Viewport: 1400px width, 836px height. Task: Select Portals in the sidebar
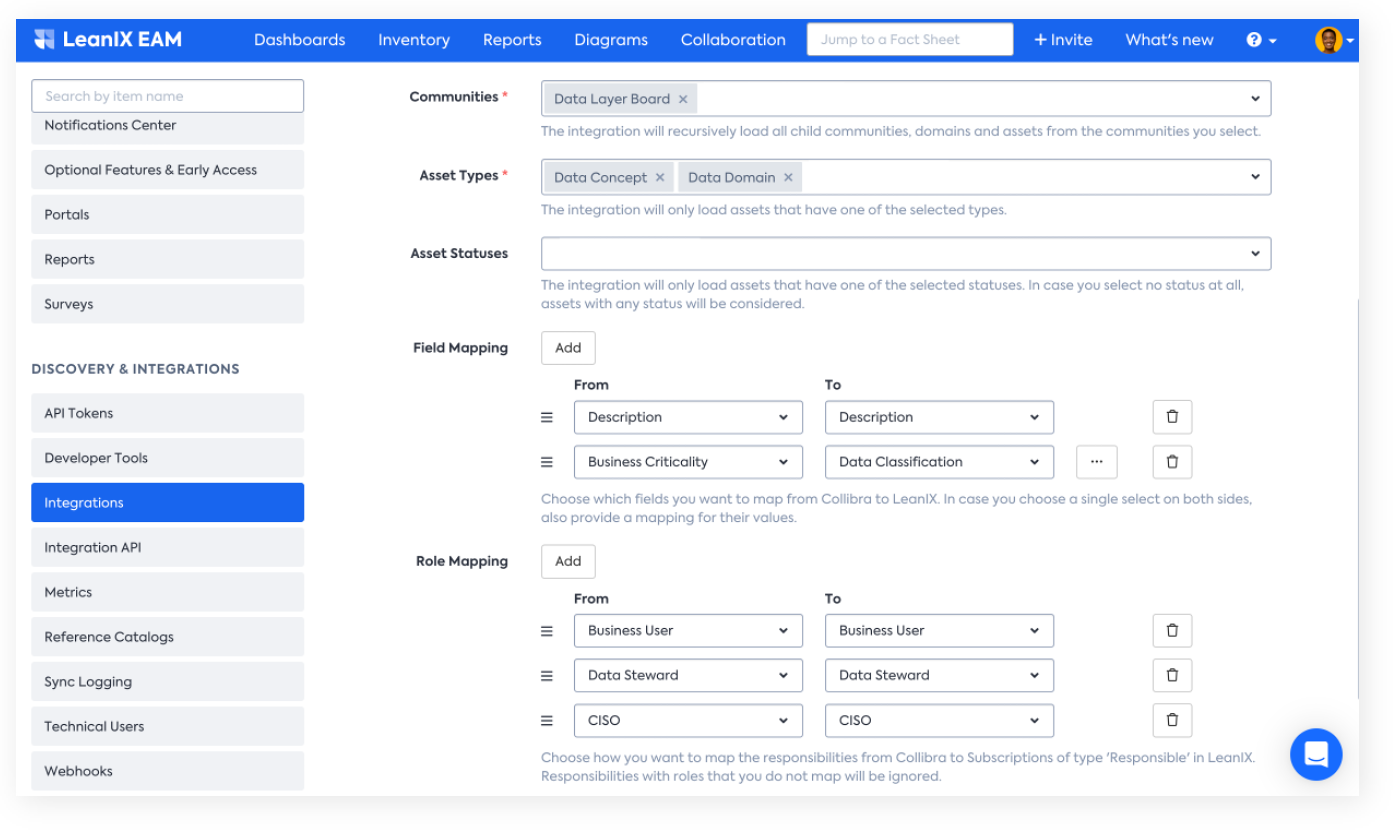(x=168, y=215)
